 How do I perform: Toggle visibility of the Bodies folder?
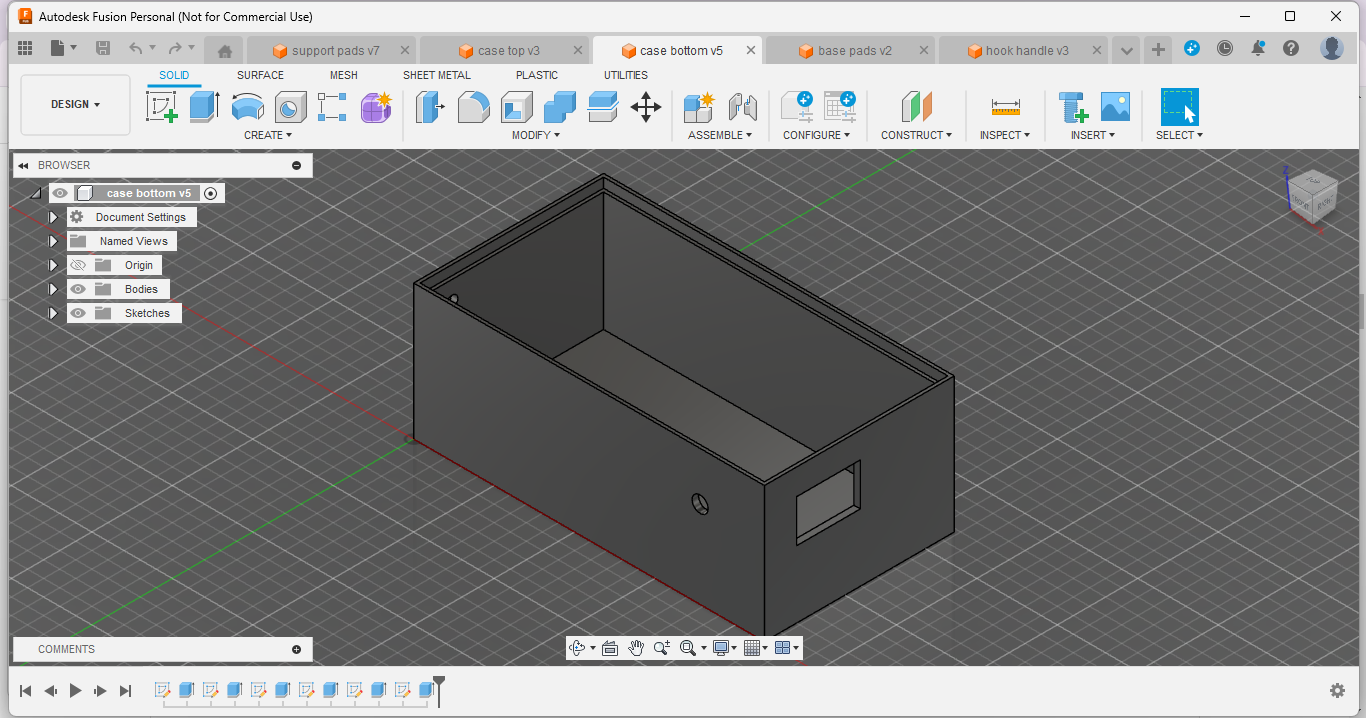pyautogui.click(x=78, y=289)
